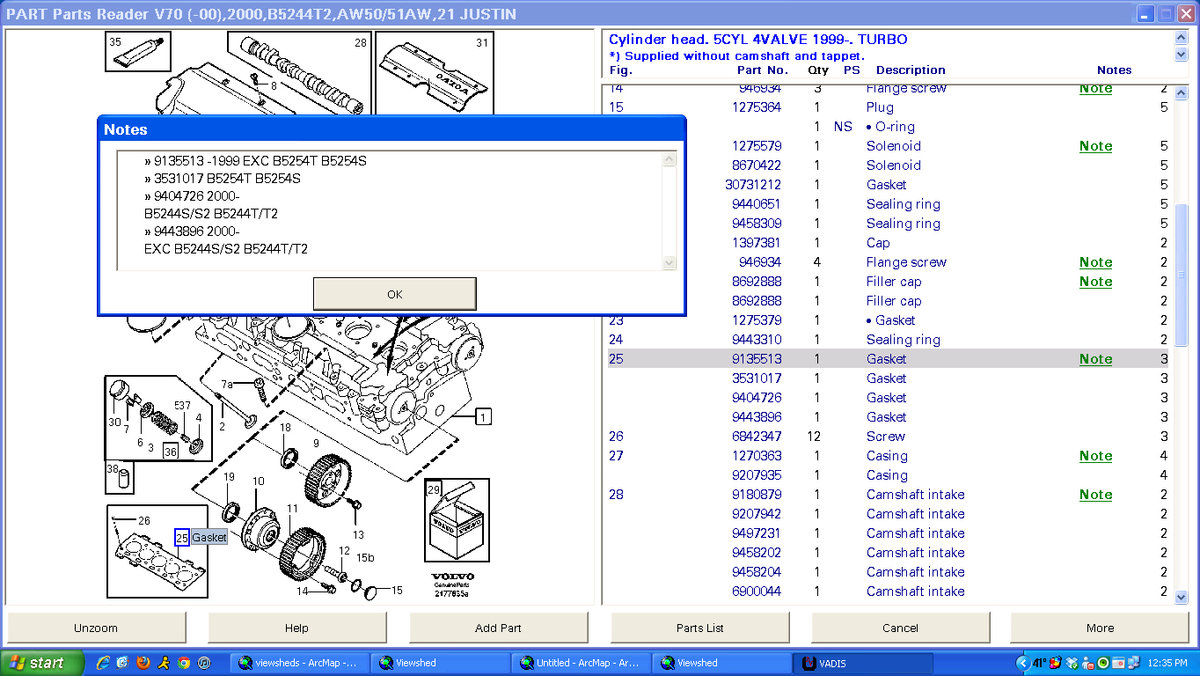The height and width of the screenshot is (676, 1200).
Task: Collapse the system tray using the chevron
Action: click(1023, 662)
